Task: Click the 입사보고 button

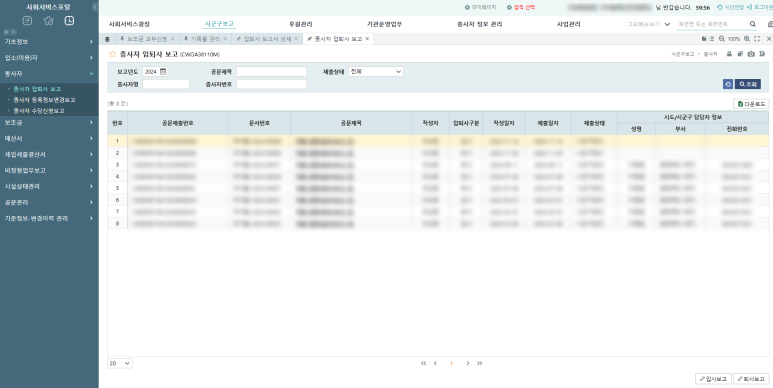Action: 713,379
